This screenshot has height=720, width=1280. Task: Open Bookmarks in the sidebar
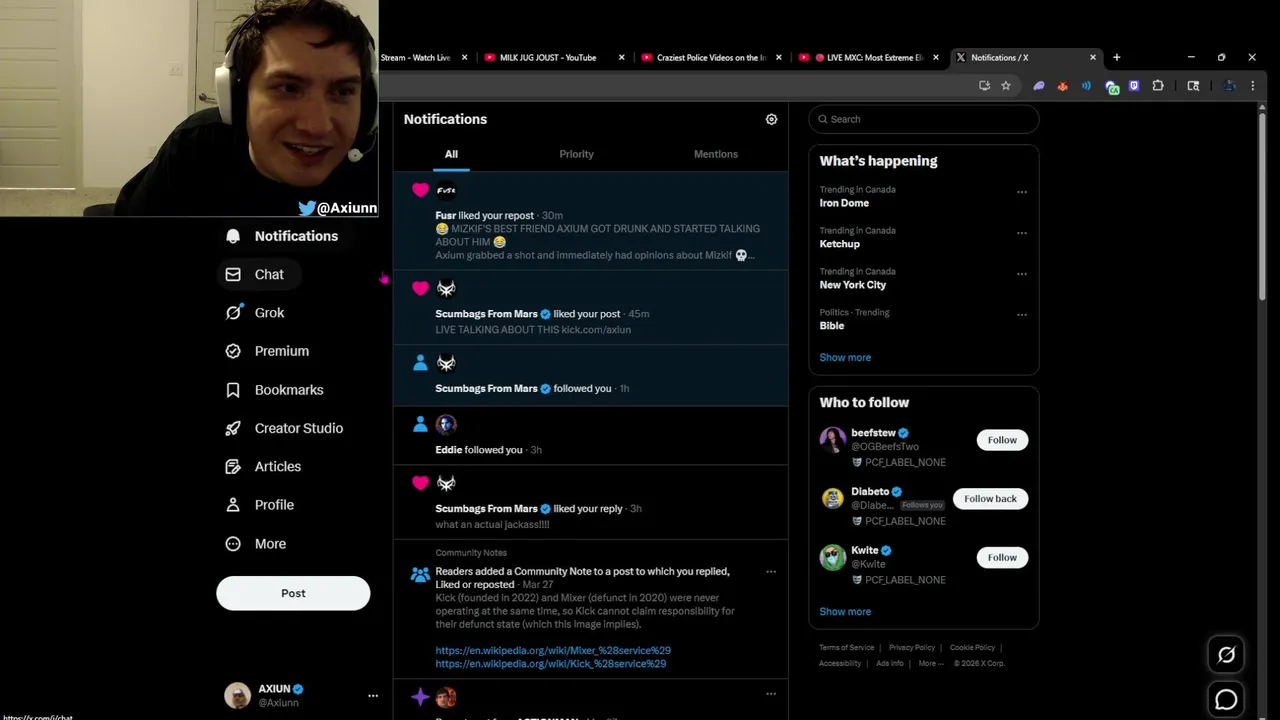coord(275,390)
